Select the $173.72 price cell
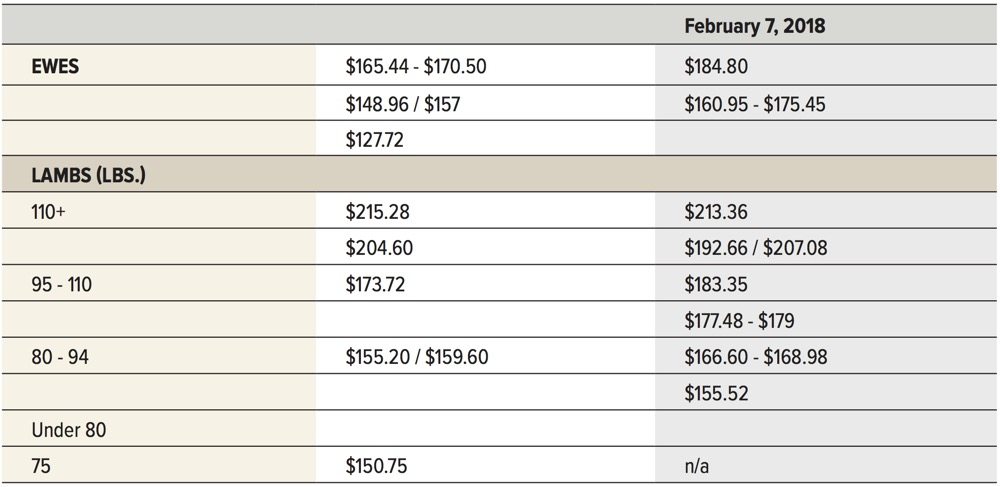This screenshot has width=1000, height=487. 375,284
